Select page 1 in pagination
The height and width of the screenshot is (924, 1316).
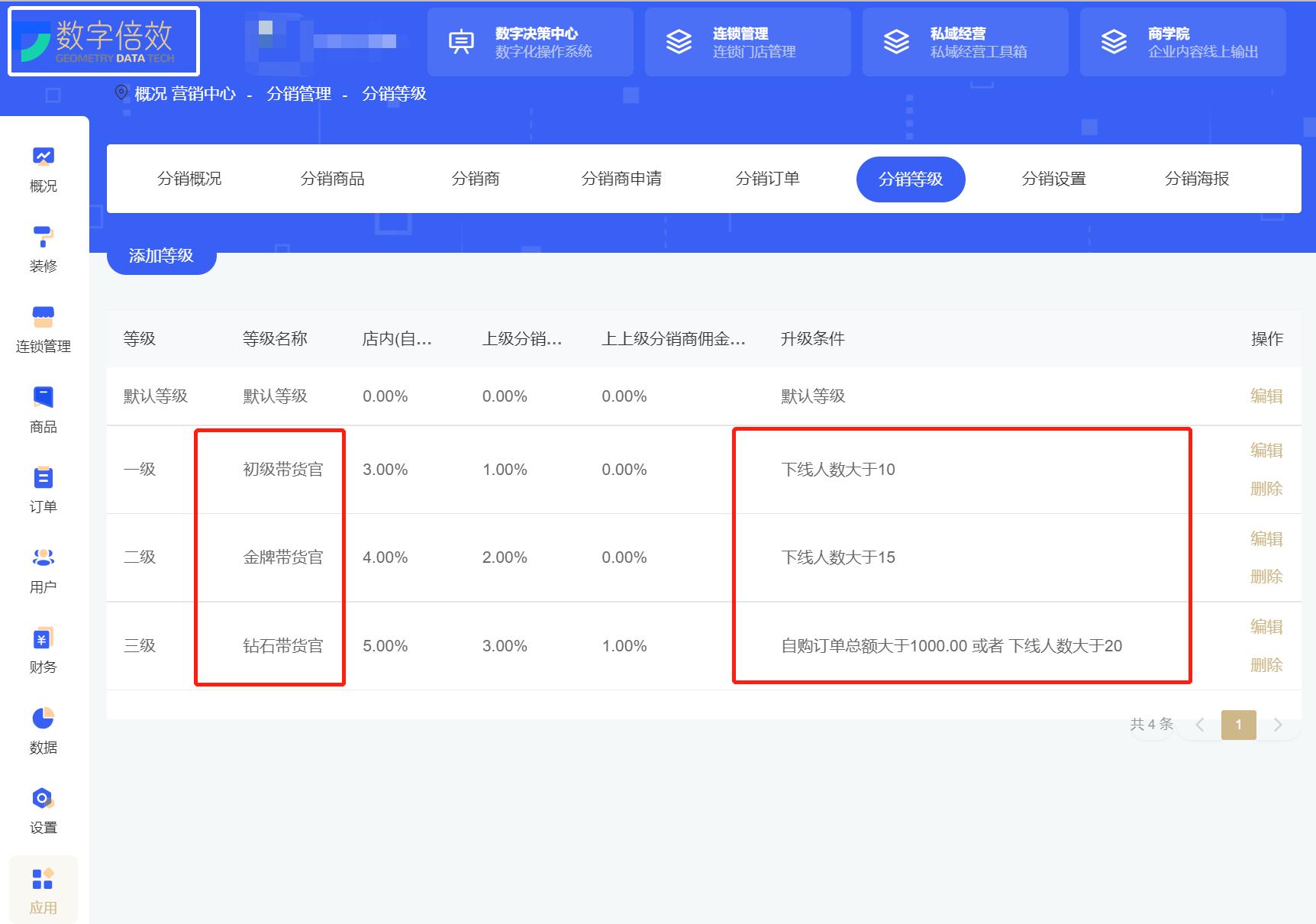1239,725
